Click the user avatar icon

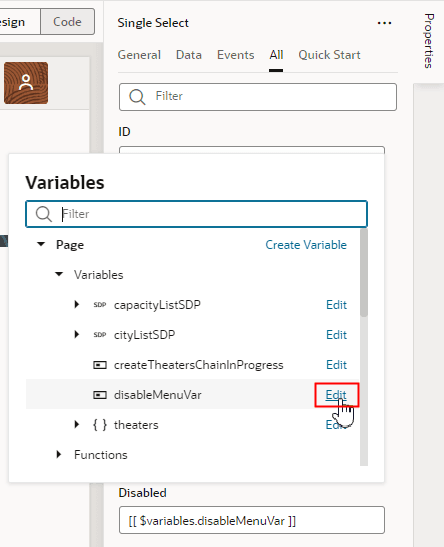(26, 83)
